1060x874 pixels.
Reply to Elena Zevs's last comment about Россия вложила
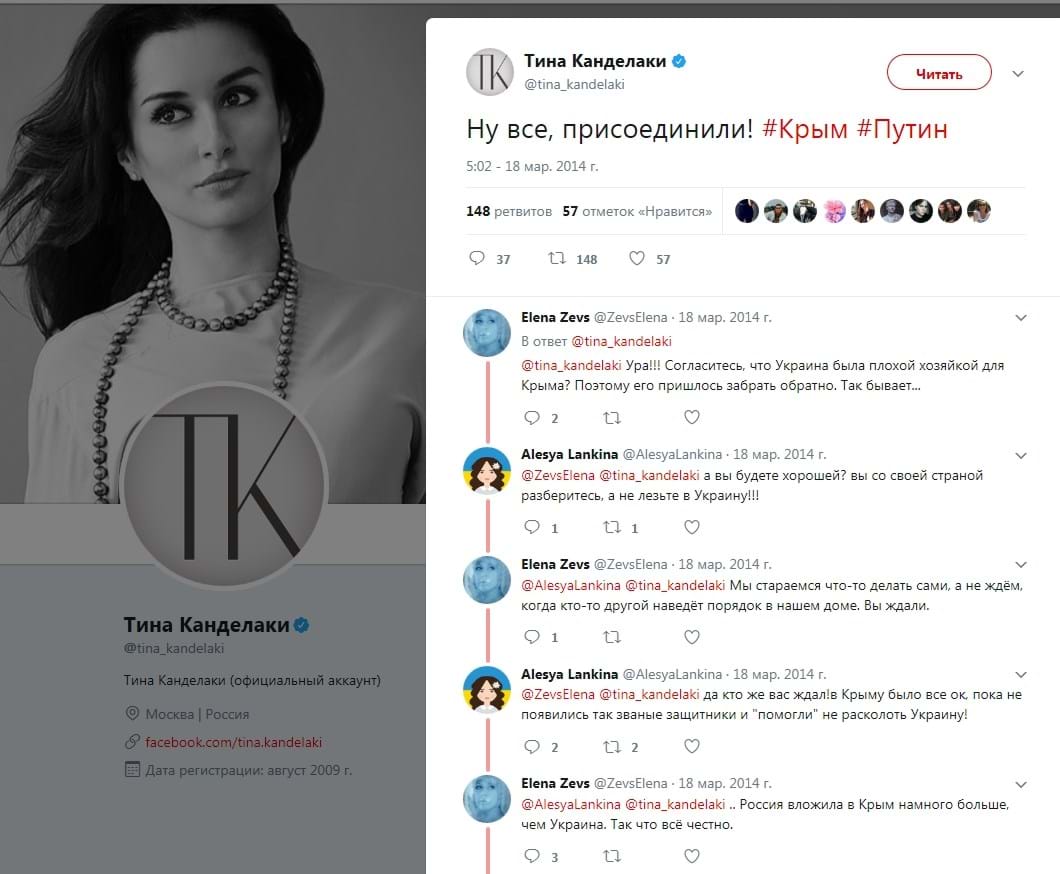pos(532,856)
